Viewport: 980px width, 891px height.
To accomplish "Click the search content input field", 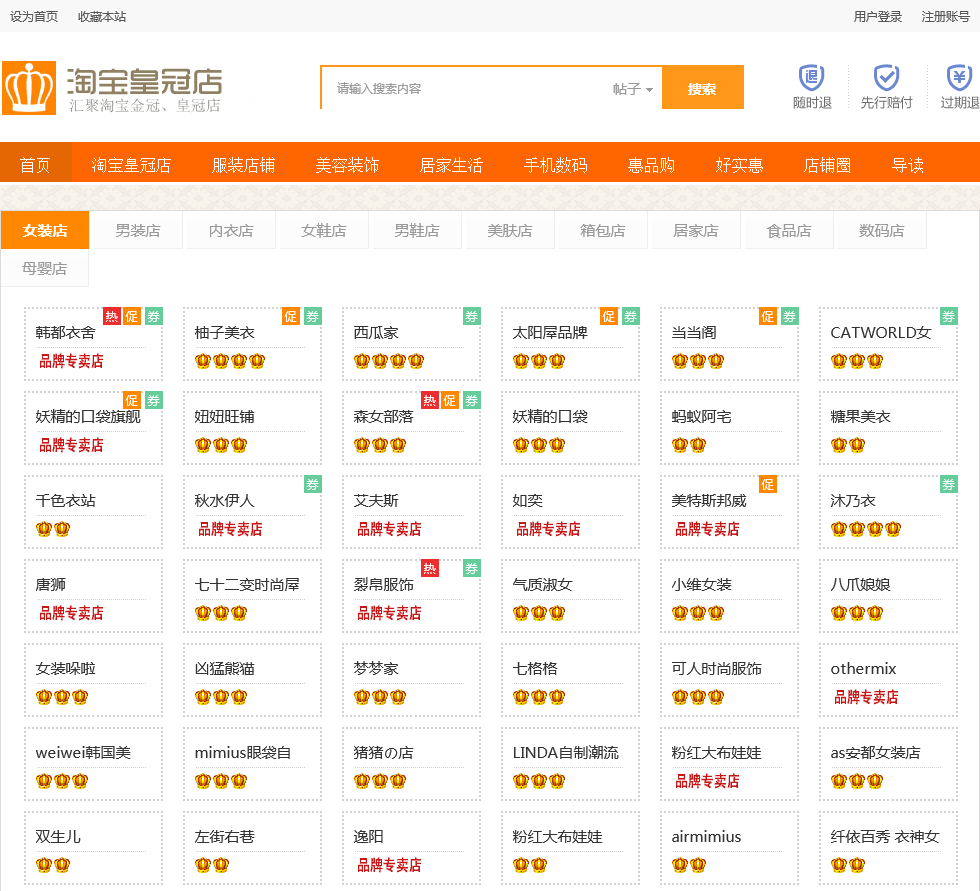I will coord(465,89).
